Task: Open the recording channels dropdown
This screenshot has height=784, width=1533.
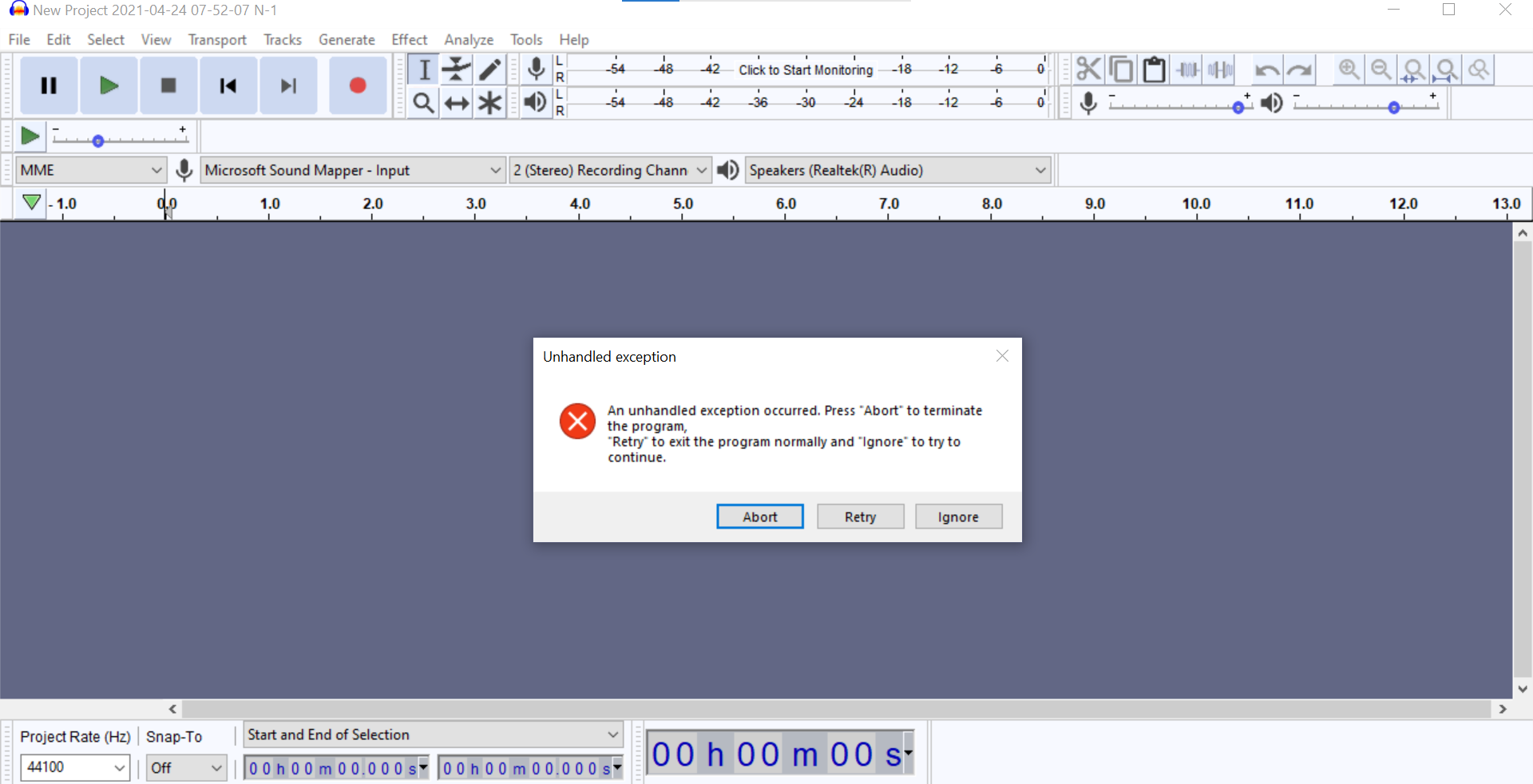Action: [x=610, y=170]
